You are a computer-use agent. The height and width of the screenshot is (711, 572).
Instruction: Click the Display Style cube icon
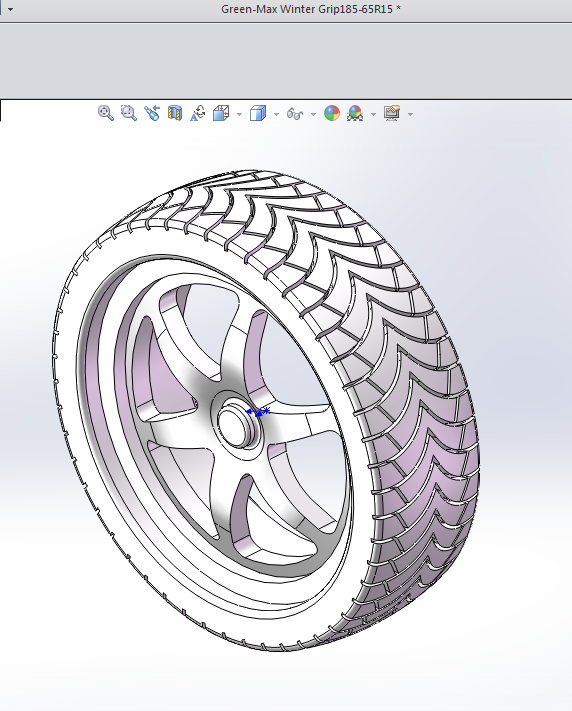point(258,113)
